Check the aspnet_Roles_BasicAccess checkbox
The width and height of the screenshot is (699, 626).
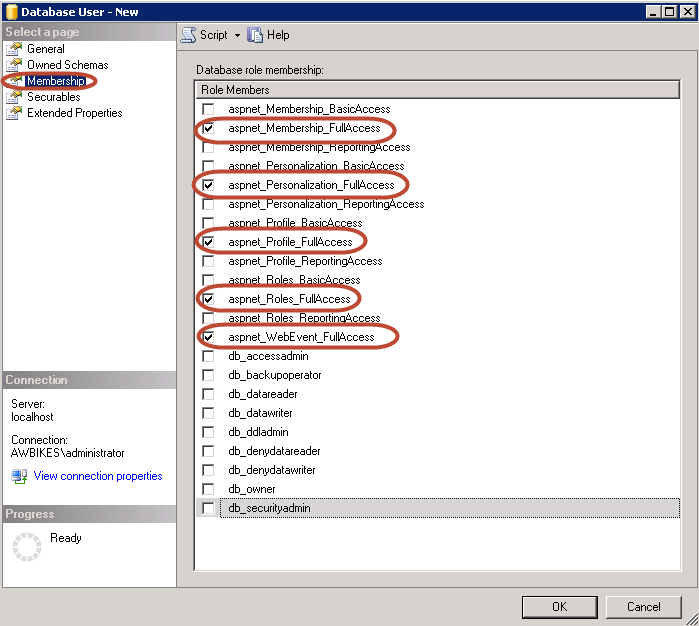click(x=208, y=280)
